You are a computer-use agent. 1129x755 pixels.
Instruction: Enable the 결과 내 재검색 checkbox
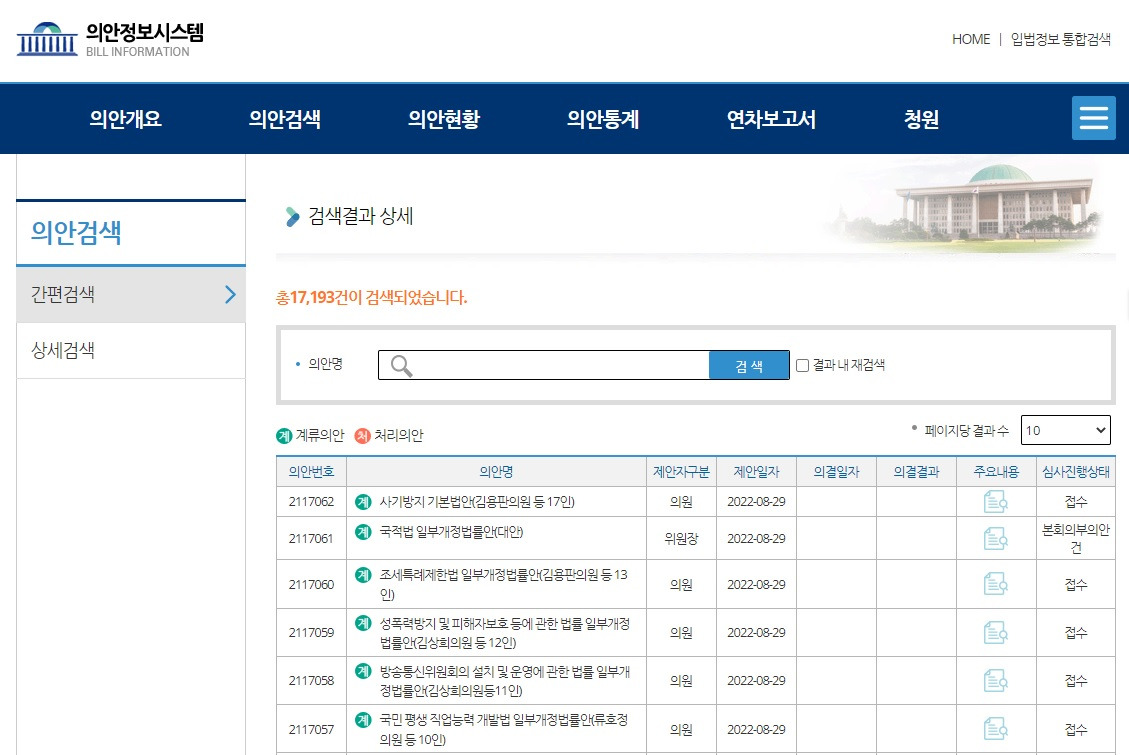(801, 365)
